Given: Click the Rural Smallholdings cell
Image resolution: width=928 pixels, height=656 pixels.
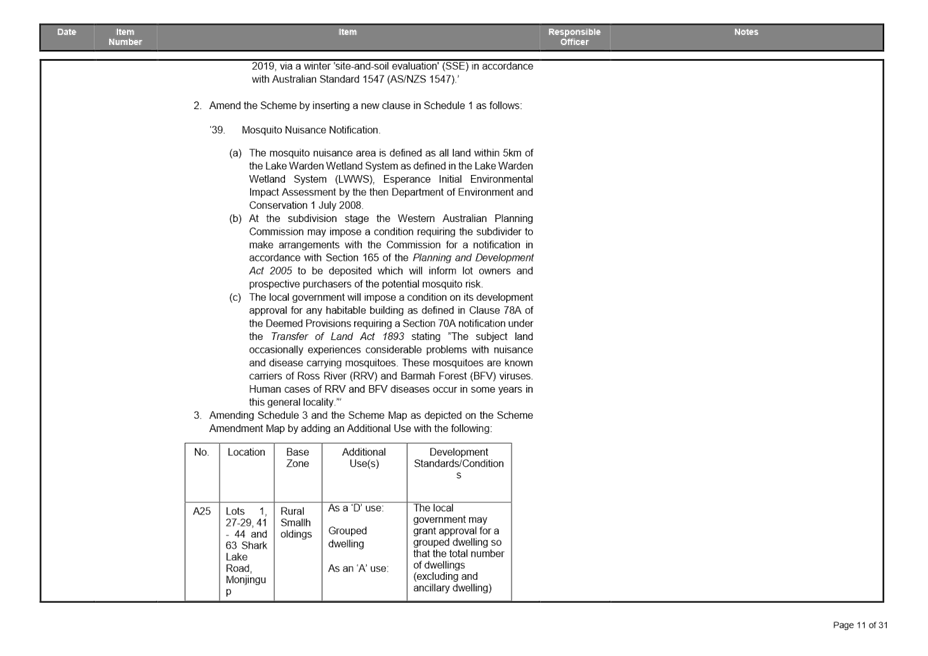Looking at the screenshot, I should coord(296,522).
